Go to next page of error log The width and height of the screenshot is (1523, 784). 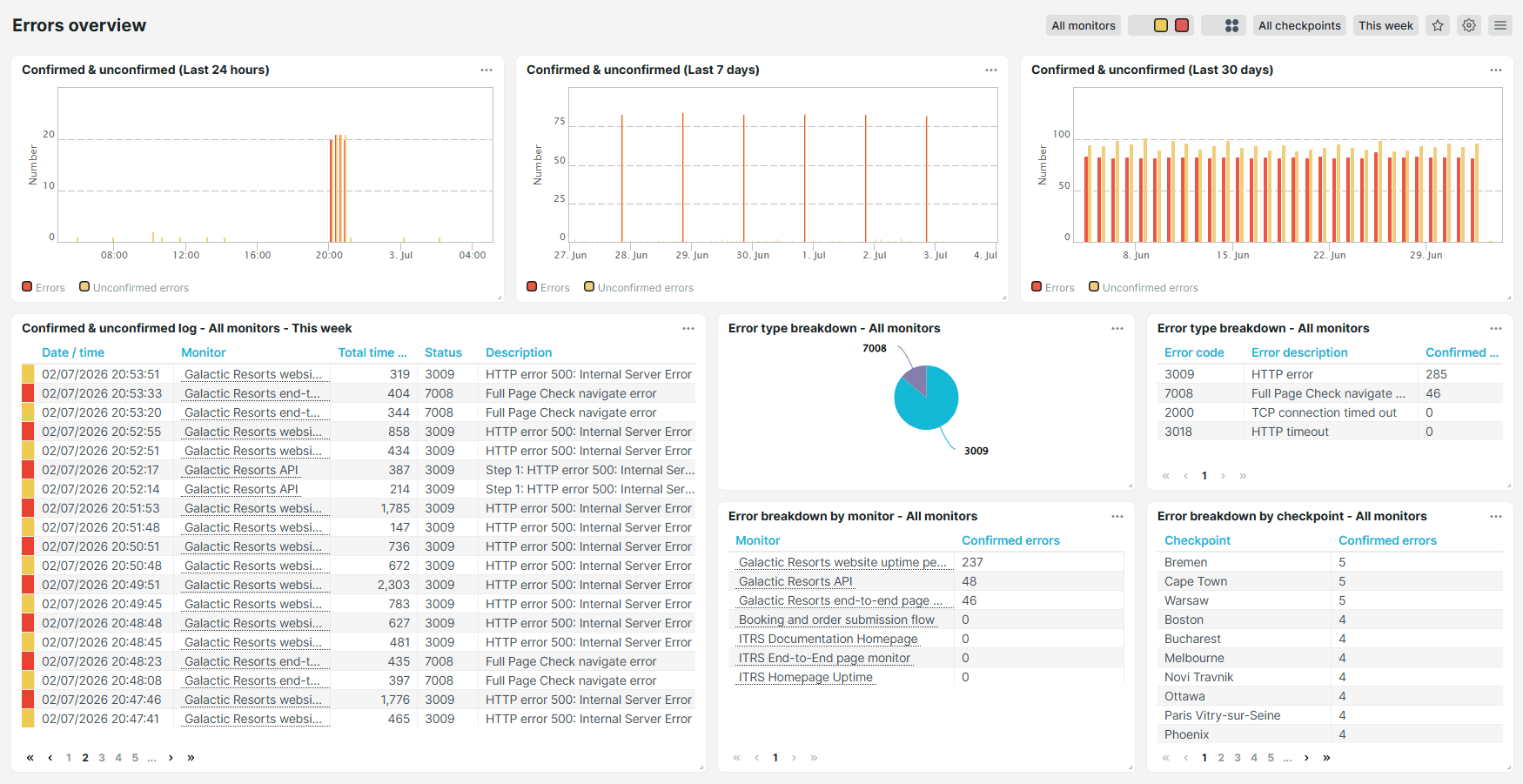point(171,758)
